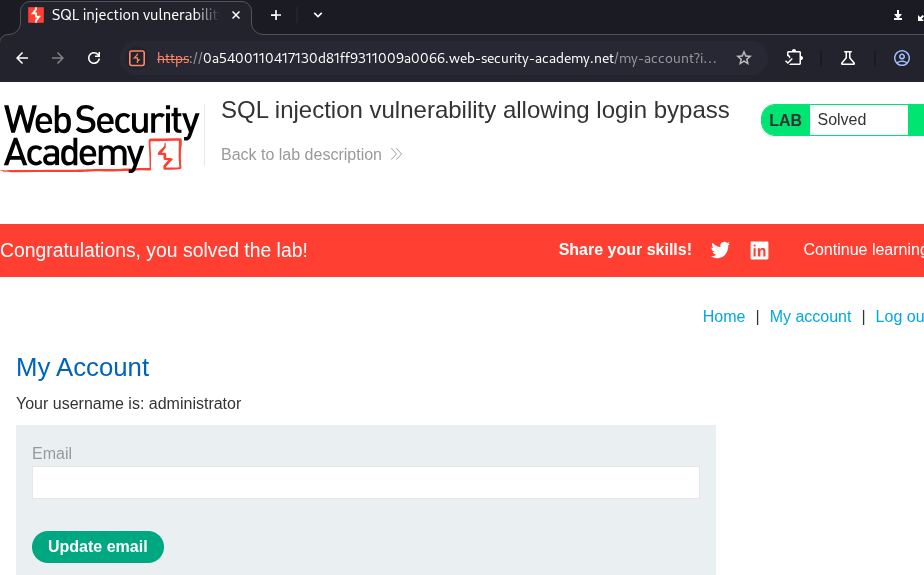Viewport: 924px width, 575px height.
Task: Click the 'Your username is: administrator' text
Action: tap(128, 404)
